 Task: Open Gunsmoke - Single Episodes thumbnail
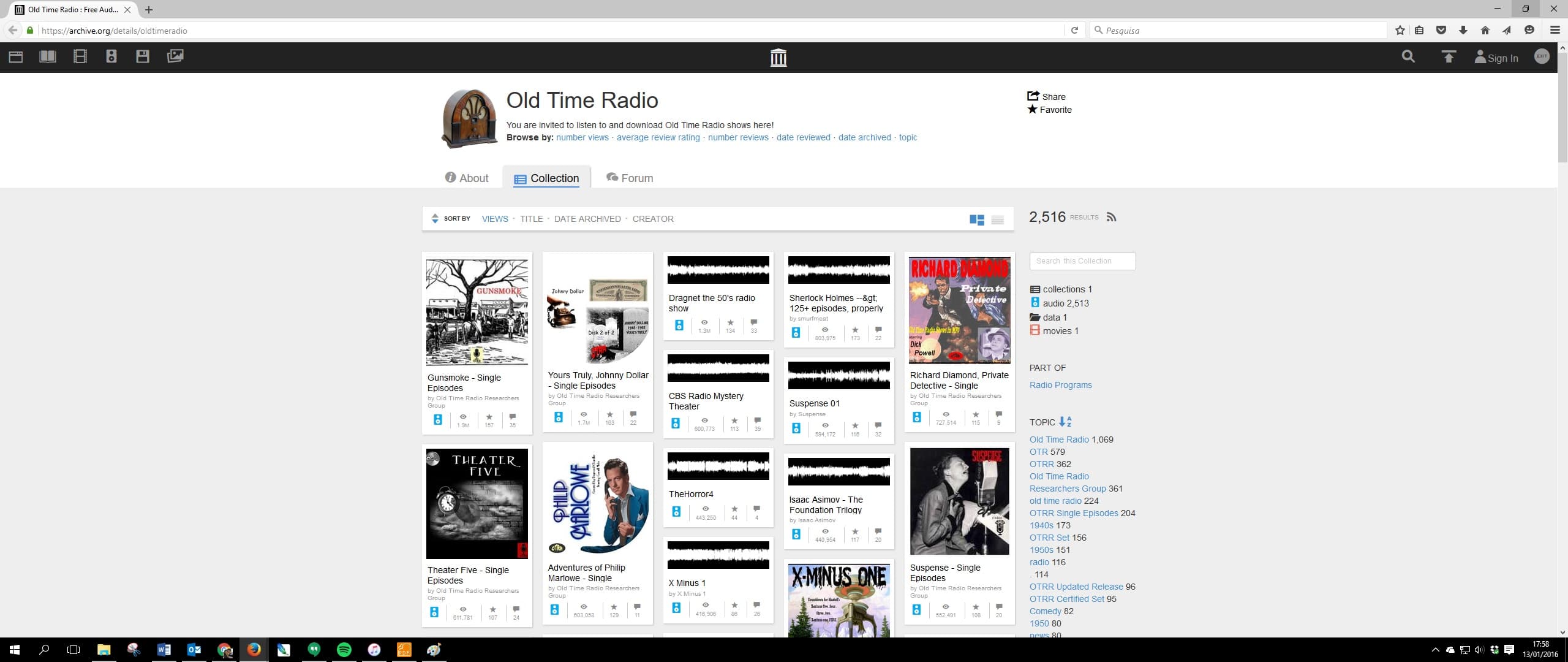[477, 312]
